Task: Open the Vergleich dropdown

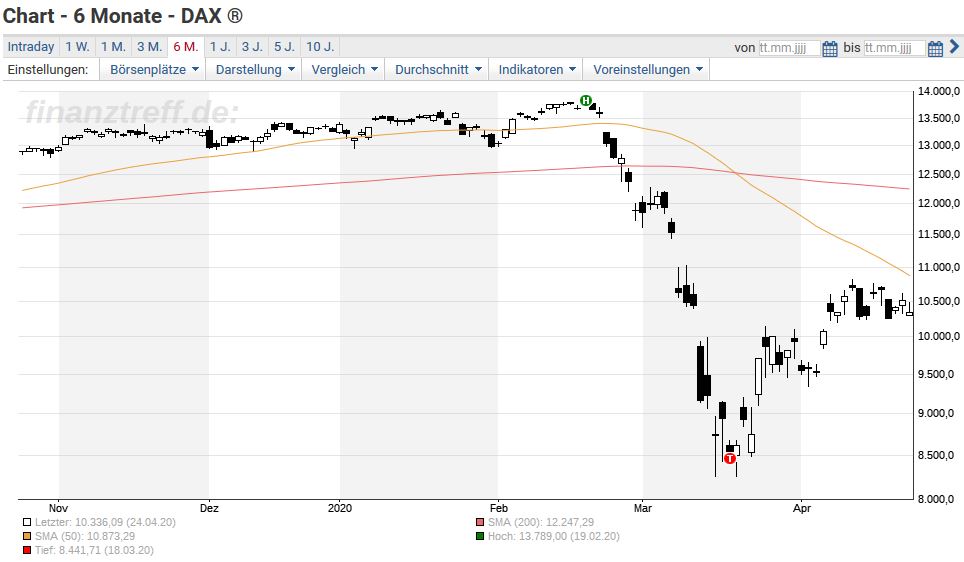Action: [x=344, y=69]
